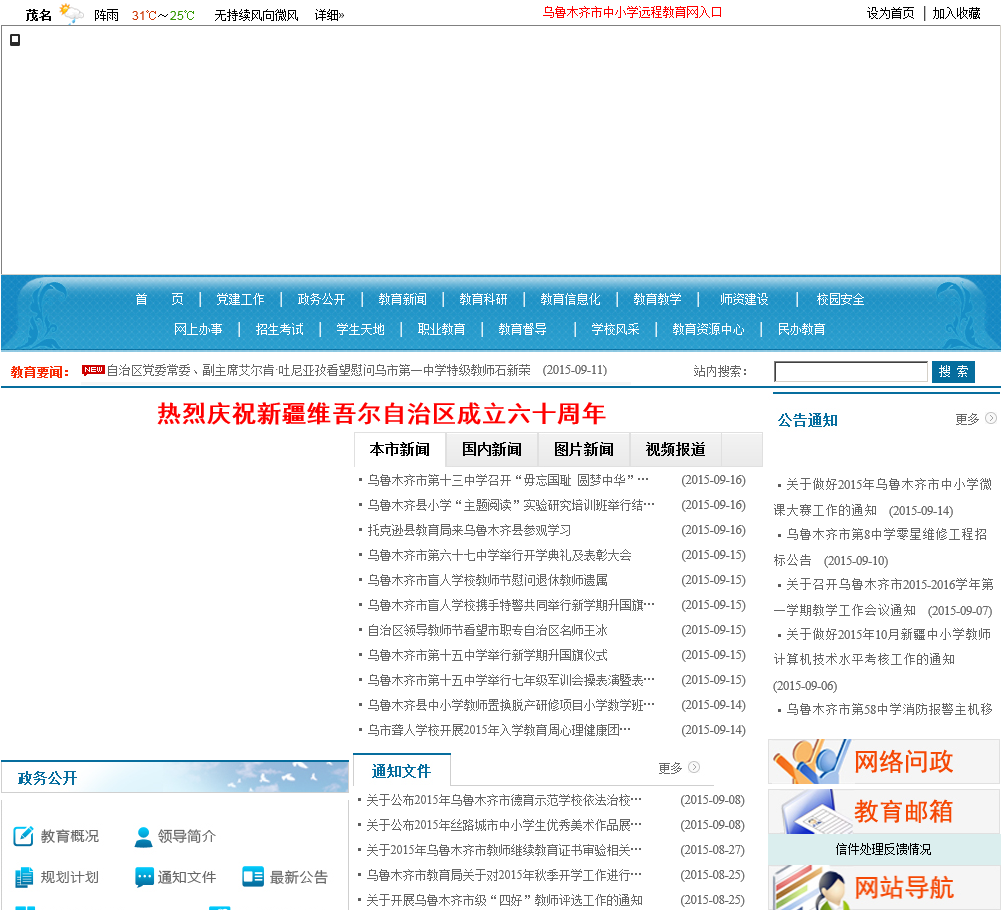Click the broken image icon in the banner

coord(15,40)
